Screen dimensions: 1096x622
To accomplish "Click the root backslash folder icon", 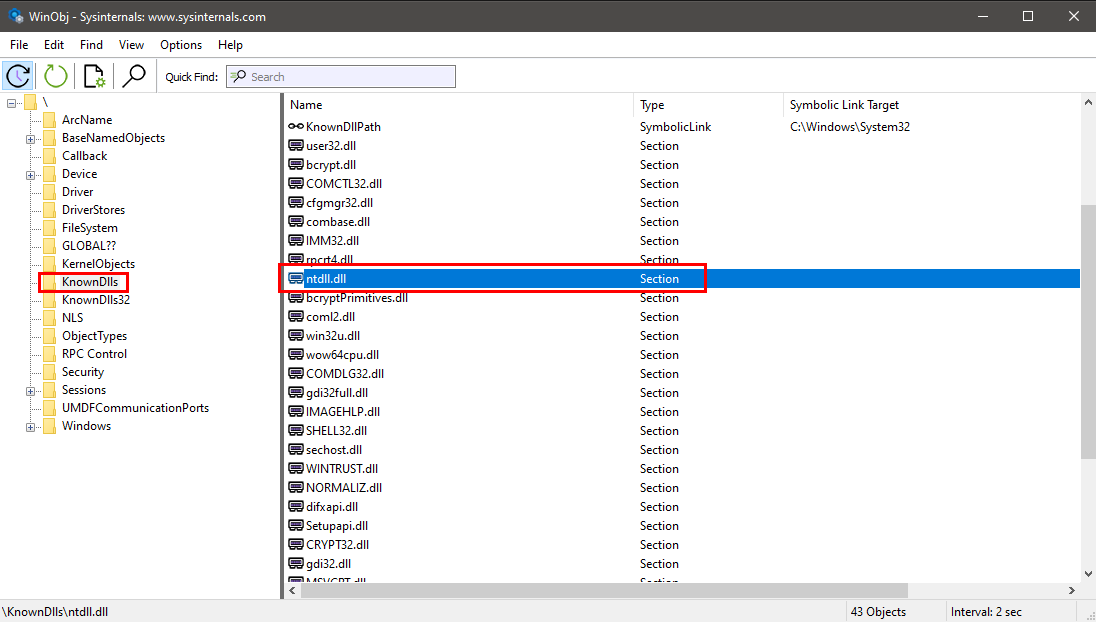I will (30, 102).
